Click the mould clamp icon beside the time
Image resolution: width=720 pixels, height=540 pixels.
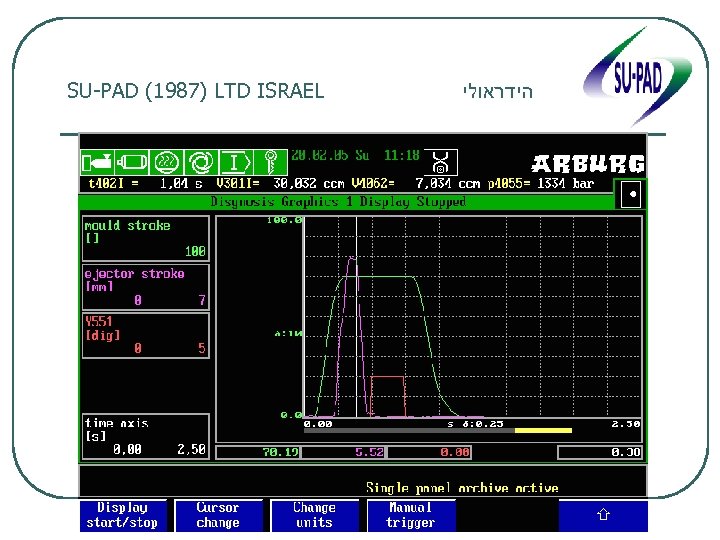[x=441, y=163]
